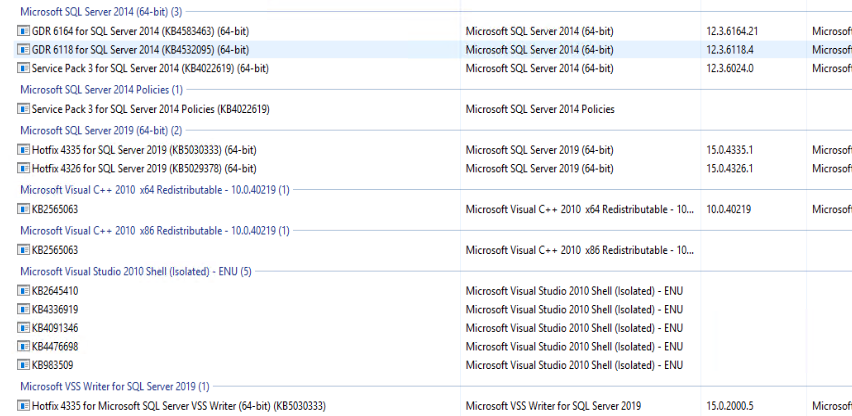Click program cell in the Hotfix 4326 row

point(540,168)
